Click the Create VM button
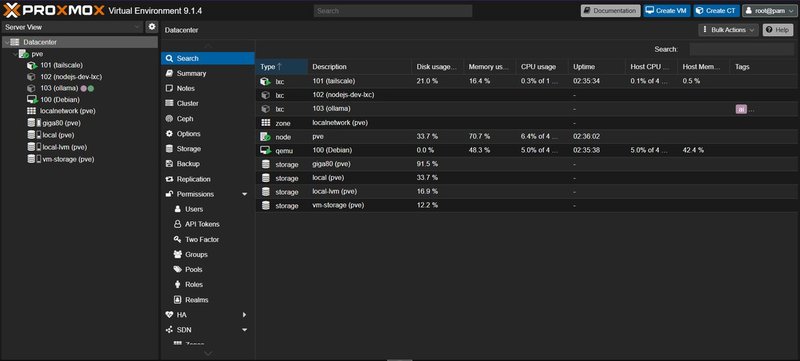 667,10
